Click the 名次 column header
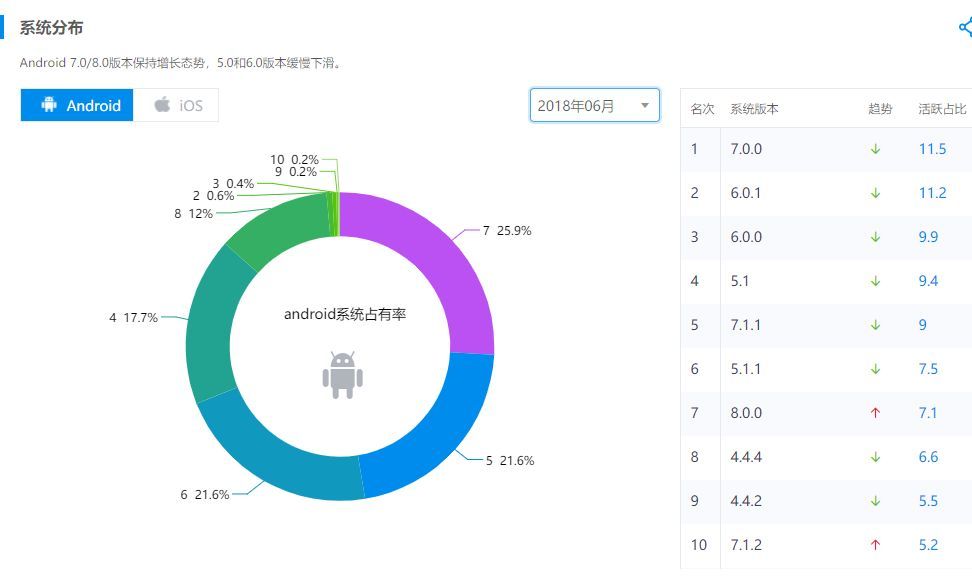The height and width of the screenshot is (587, 972). [702, 109]
